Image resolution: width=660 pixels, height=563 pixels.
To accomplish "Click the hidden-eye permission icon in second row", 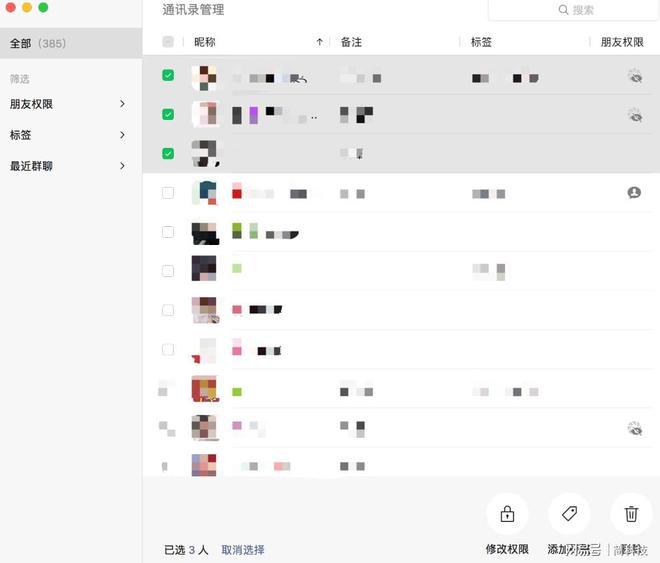I will click(x=635, y=115).
